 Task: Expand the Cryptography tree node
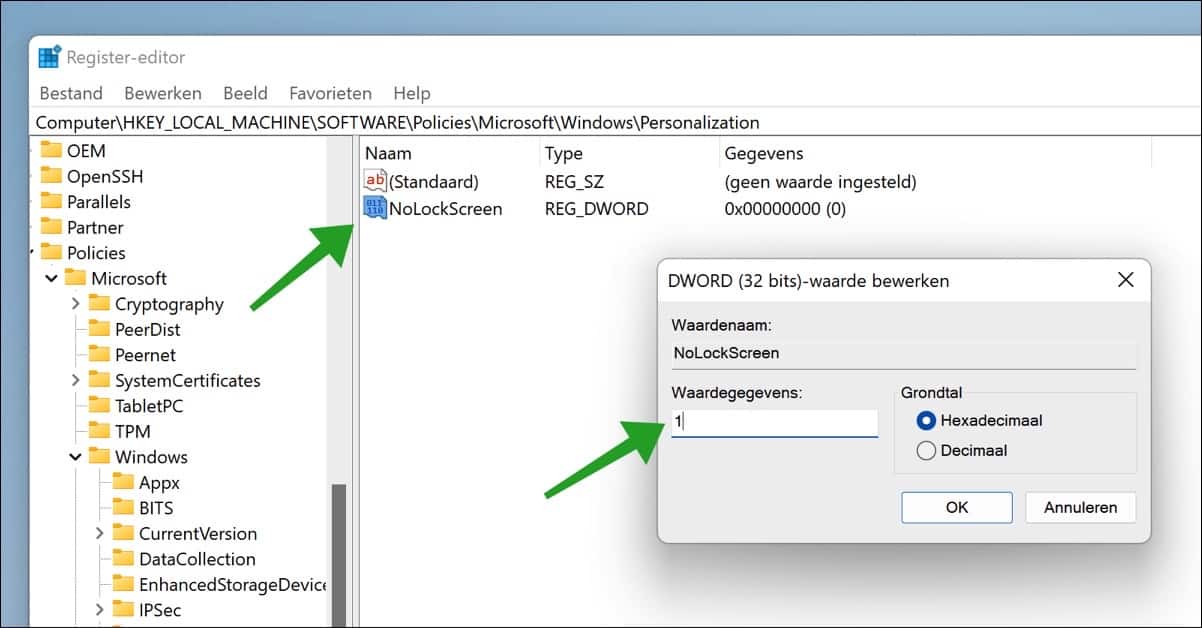point(76,304)
